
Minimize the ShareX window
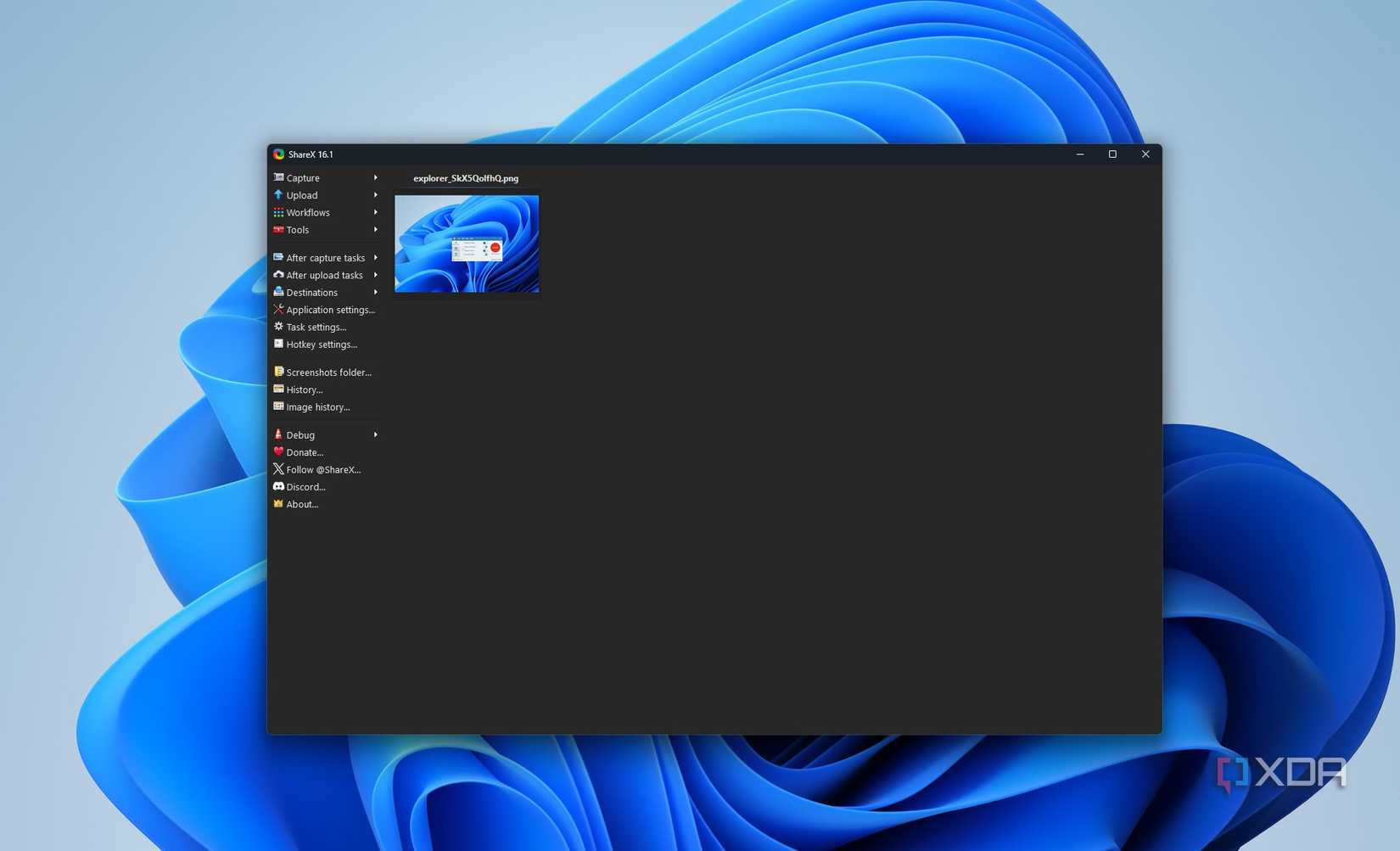(1080, 154)
